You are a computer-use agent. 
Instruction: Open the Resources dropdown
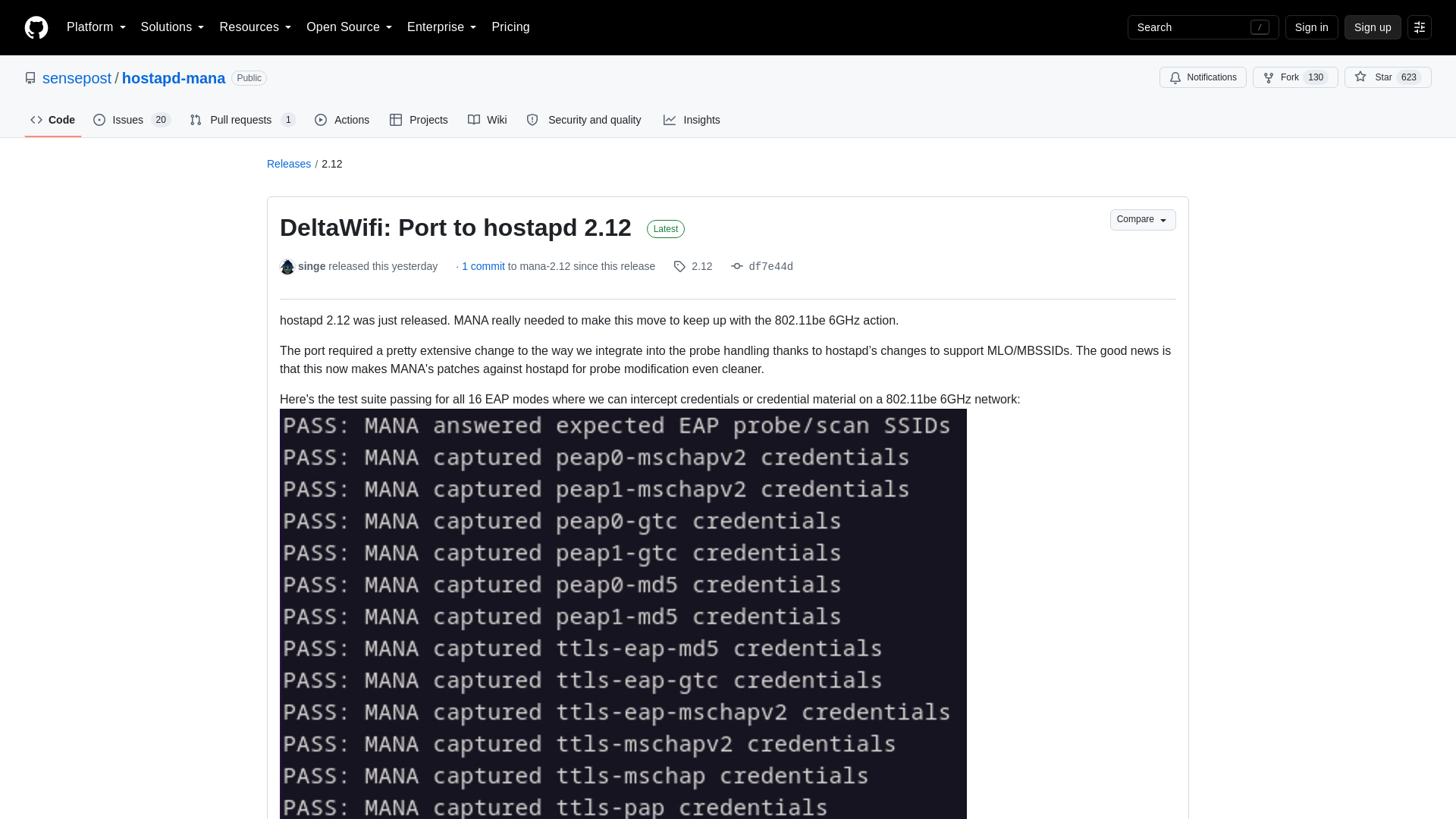(255, 27)
